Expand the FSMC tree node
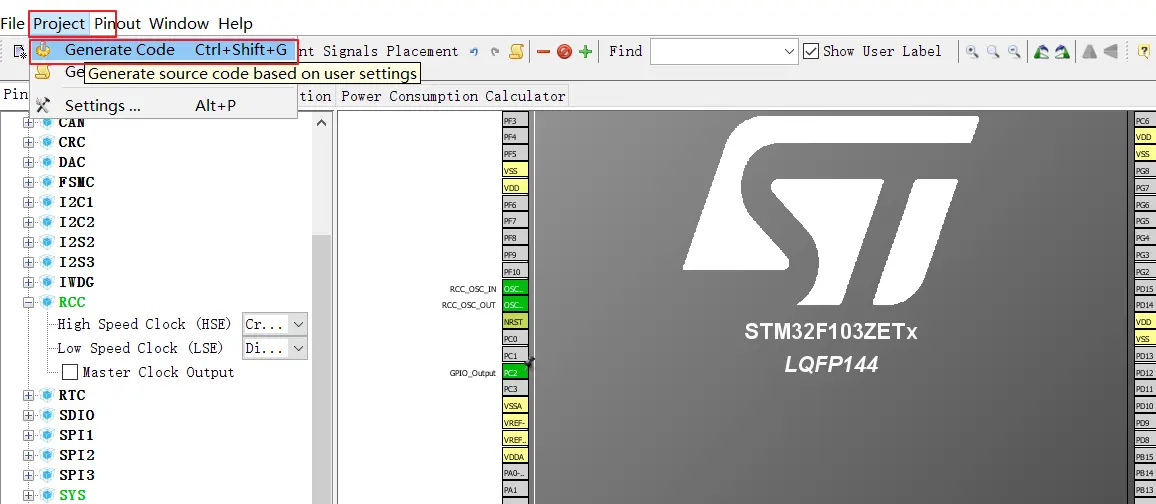This screenshot has height=504, width=1156. click(x=28, y=182)
